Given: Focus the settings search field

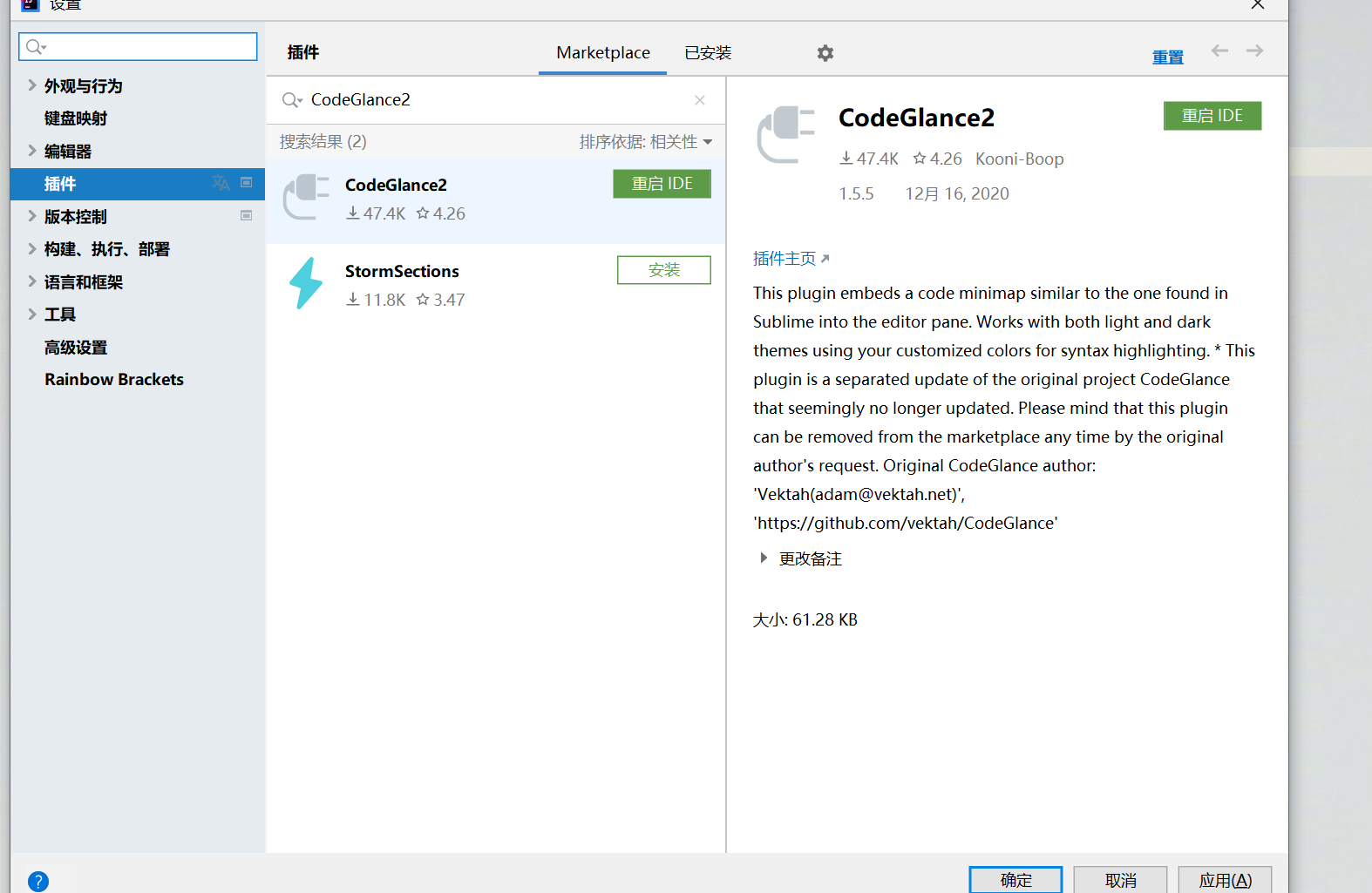Looking at the screenshot, I should click(x=138, y=47).
